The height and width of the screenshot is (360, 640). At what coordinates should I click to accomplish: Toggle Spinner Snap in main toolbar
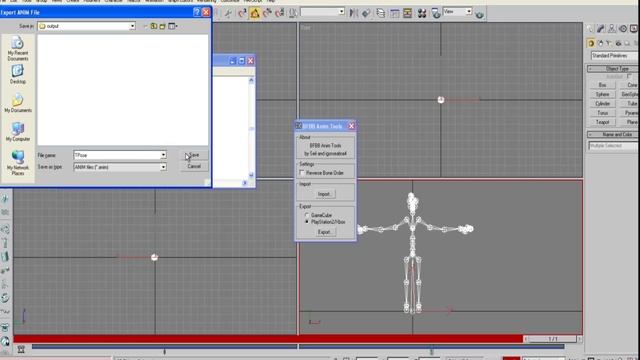(x=280, y=13)
